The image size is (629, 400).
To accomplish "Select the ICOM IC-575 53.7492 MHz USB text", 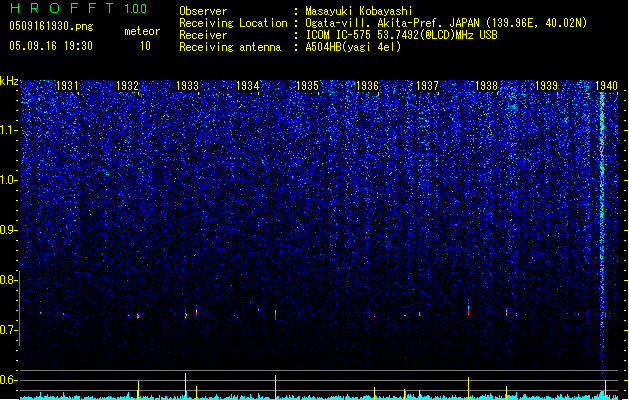I will (x=402, y=35).
